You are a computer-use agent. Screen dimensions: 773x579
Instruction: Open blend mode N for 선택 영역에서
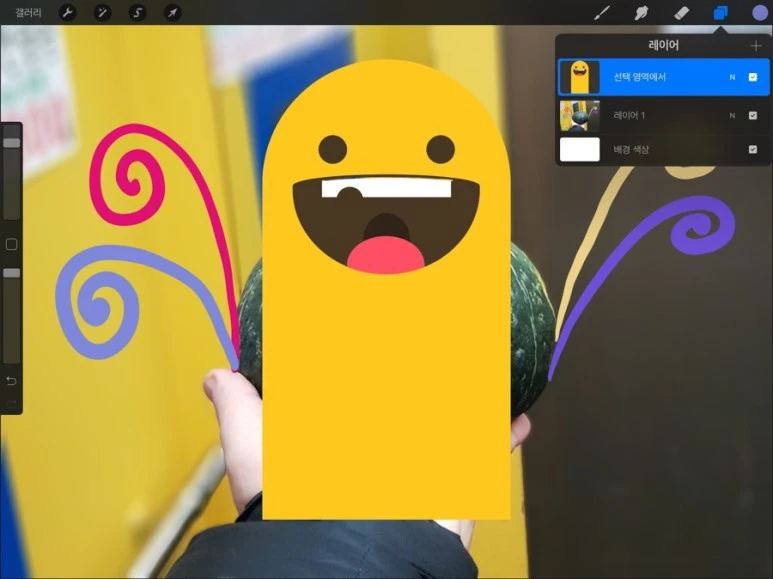click(732, 77)
